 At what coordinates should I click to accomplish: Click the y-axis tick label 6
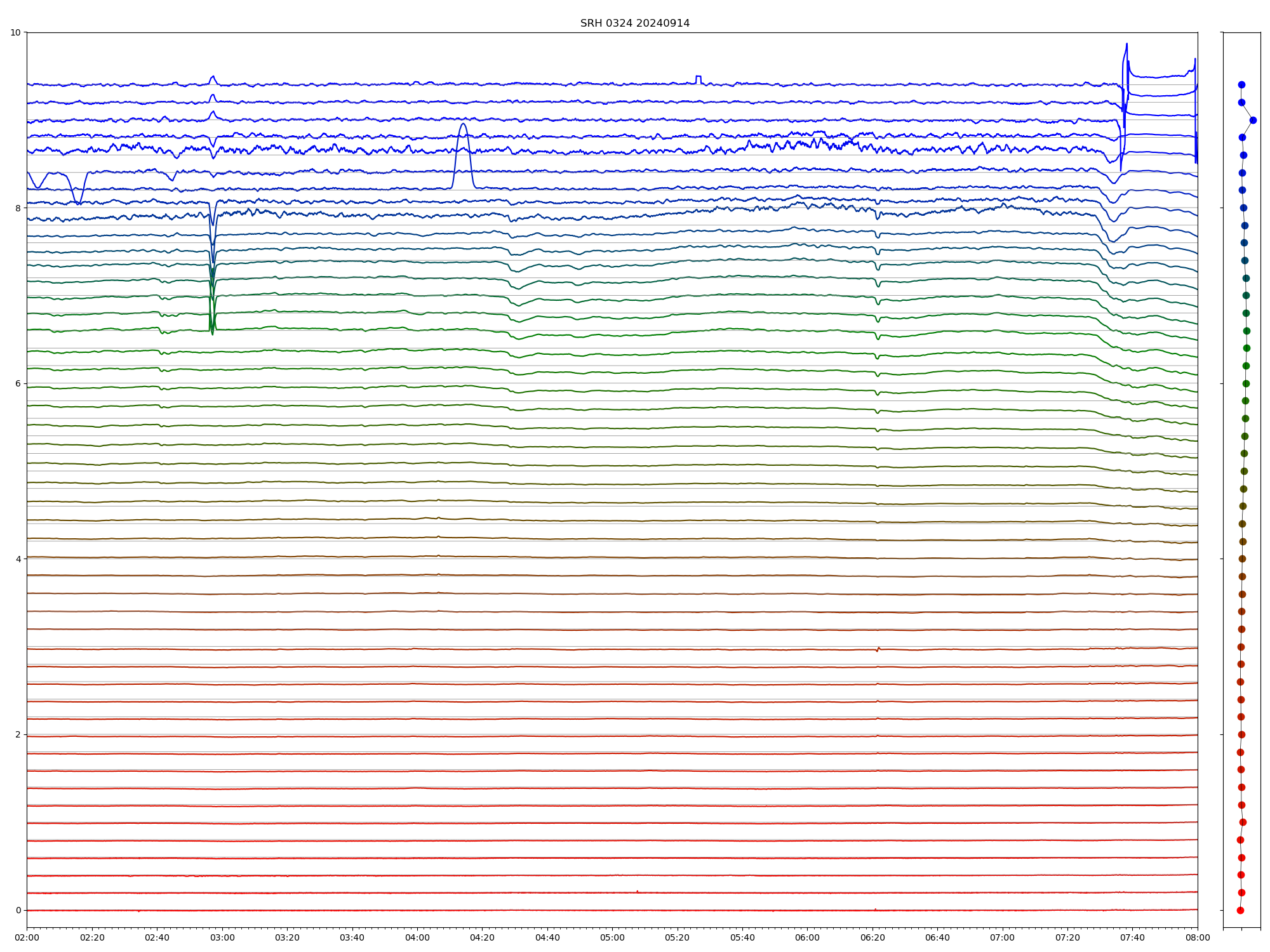coord(18,383)
